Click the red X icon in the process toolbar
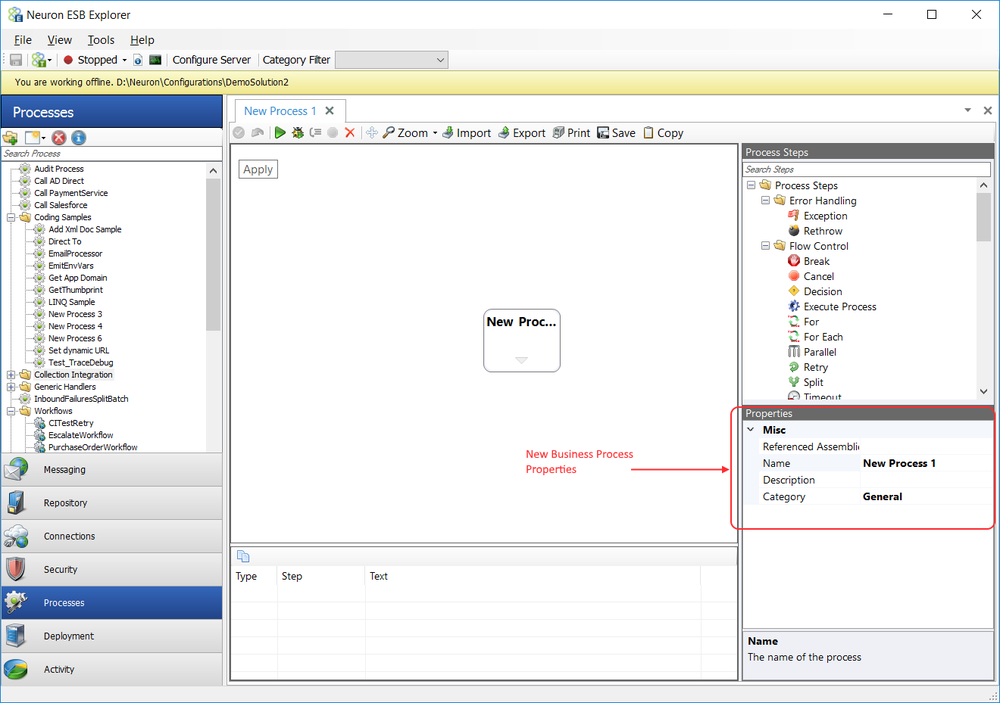 pyautogui.click(x=349, y=133)
